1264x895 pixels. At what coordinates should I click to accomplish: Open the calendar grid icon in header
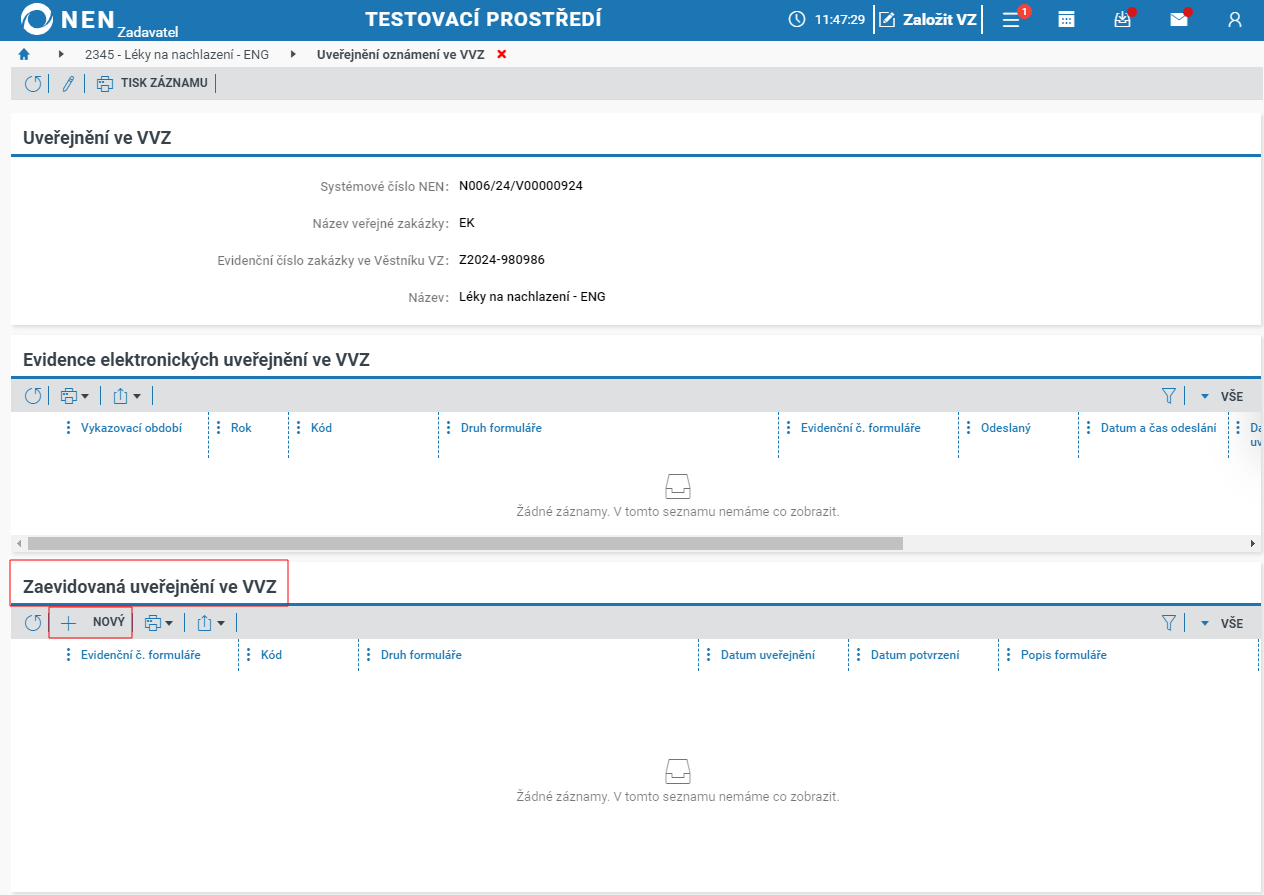click(x=1067, y=19)
